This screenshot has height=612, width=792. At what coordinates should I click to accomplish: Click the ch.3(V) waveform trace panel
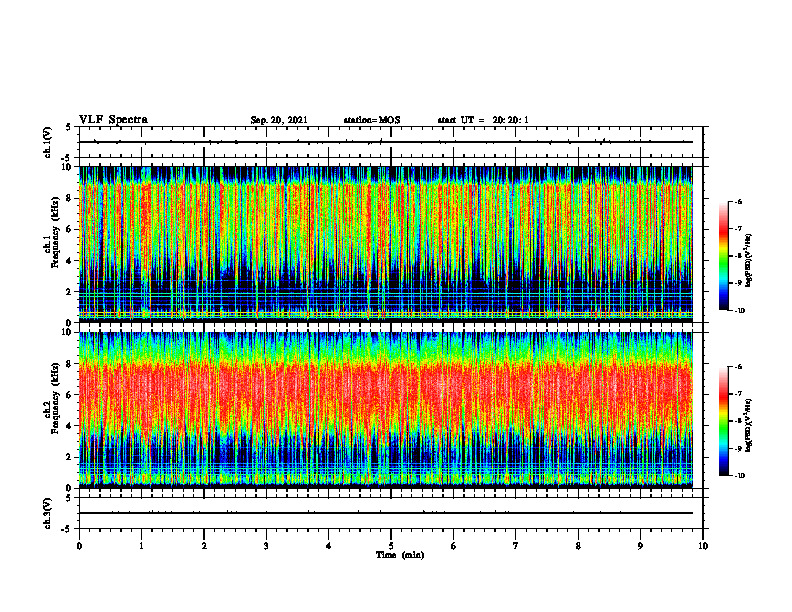pyautogui.click(x=391, y=513)
